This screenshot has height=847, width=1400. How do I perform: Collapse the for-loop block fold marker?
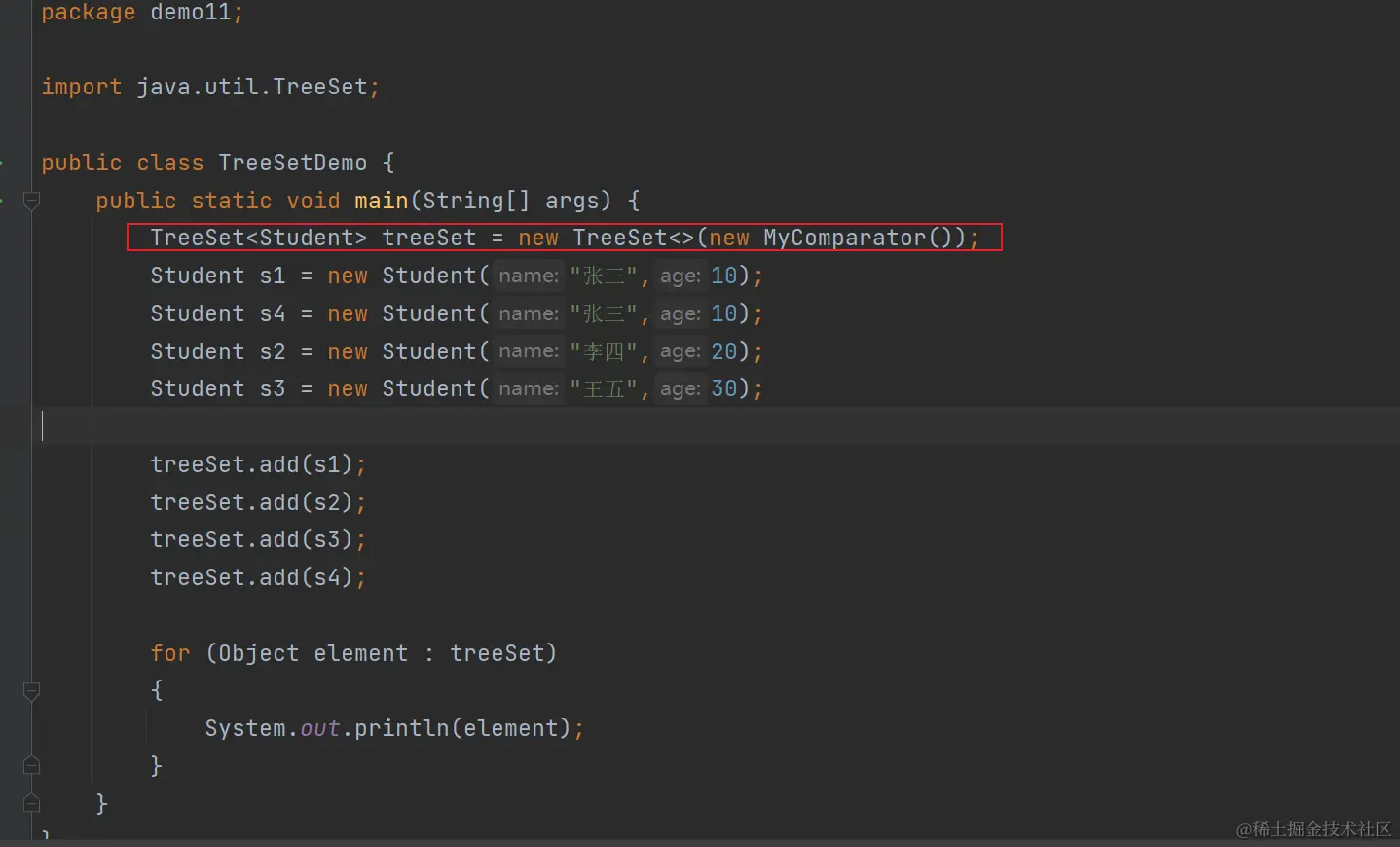pos(31,691)
